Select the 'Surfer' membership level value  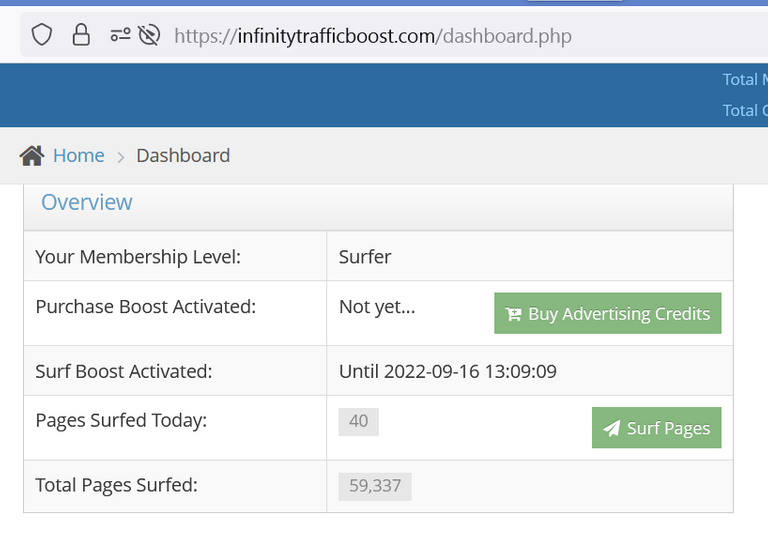(x=365, y=257)
